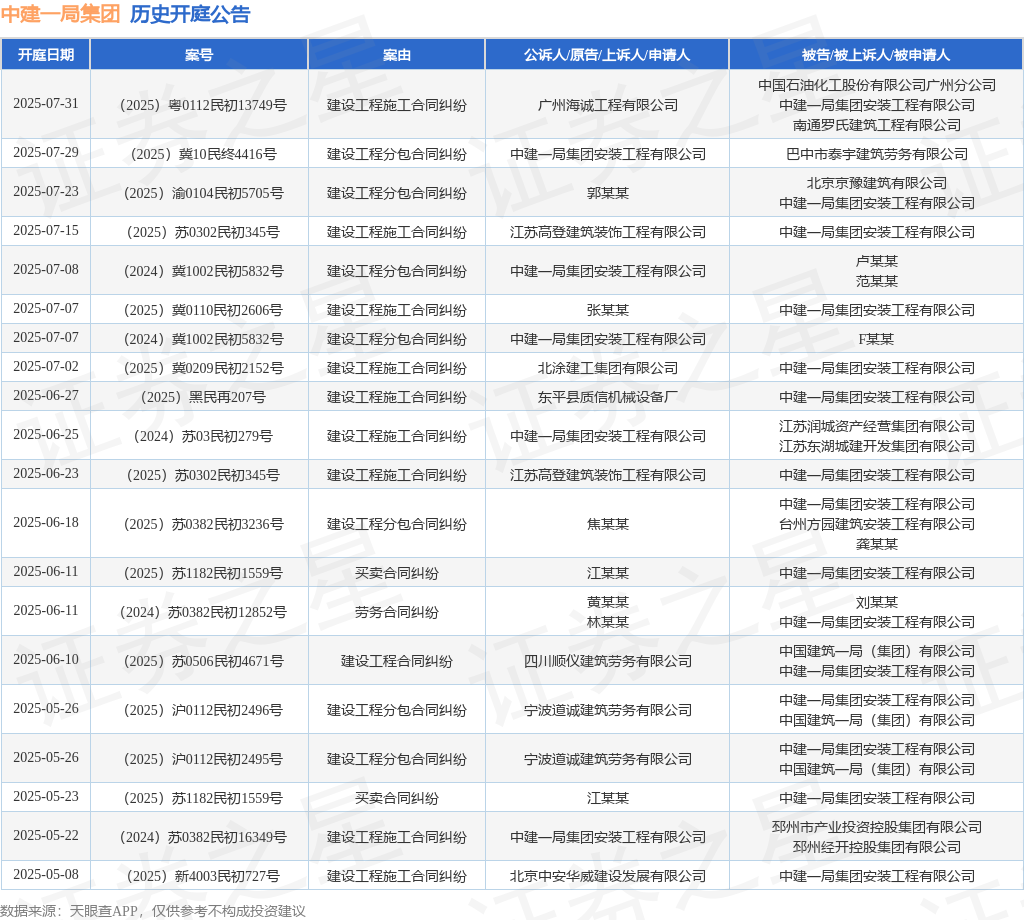
Task: Select date cell 2025-07-23
Action: point(46,192)
